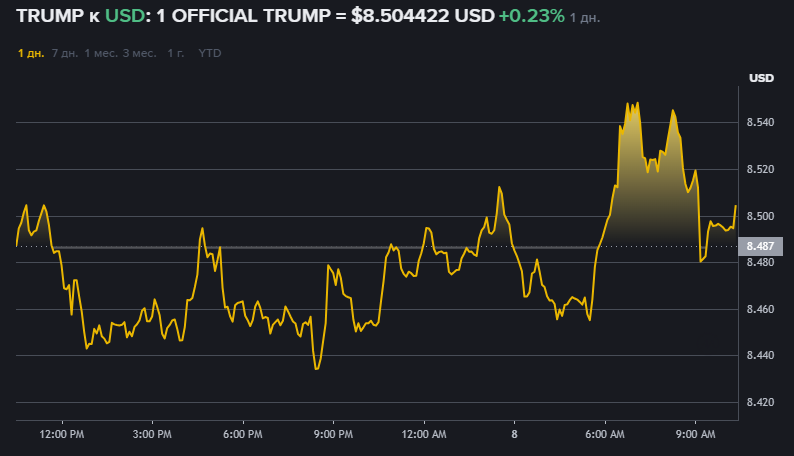Click the date label 8 on axis
This screenshot has height=456, width=794.
[x=514, y=434]
